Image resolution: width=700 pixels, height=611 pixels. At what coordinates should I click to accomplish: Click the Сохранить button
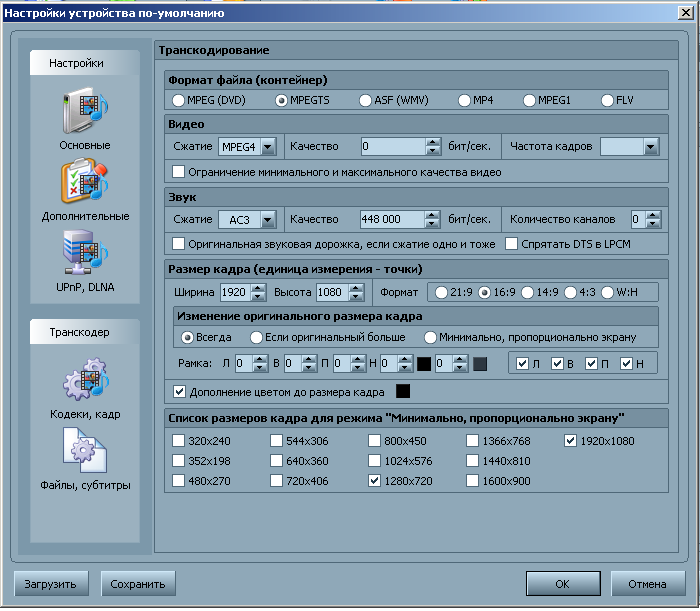pyautogui.click(x=139, y=583)
